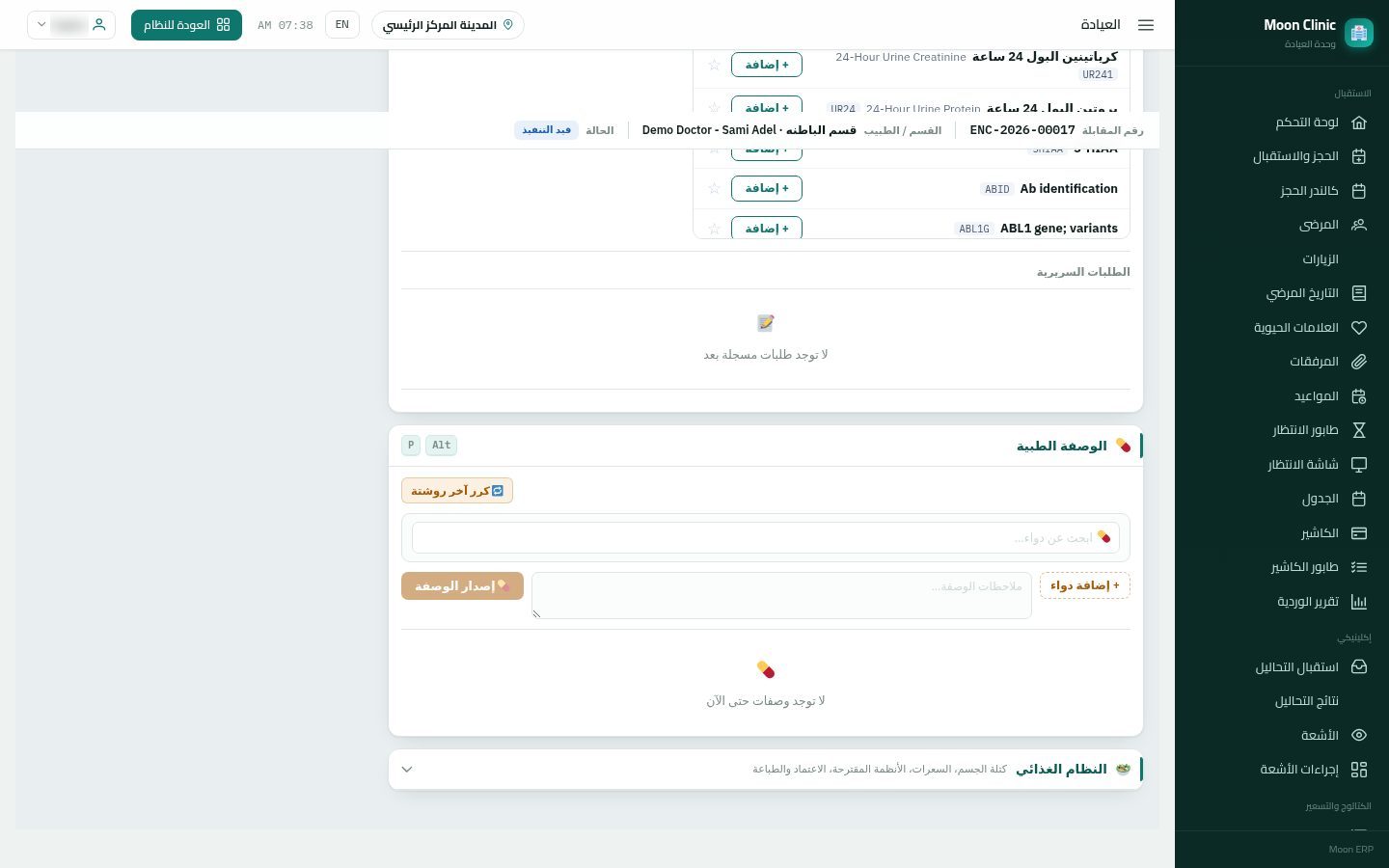This screenshot has width=1389, height=868.
Task: Add the 24-Hour Urine Creatinine test
Action: pos(767,65)
